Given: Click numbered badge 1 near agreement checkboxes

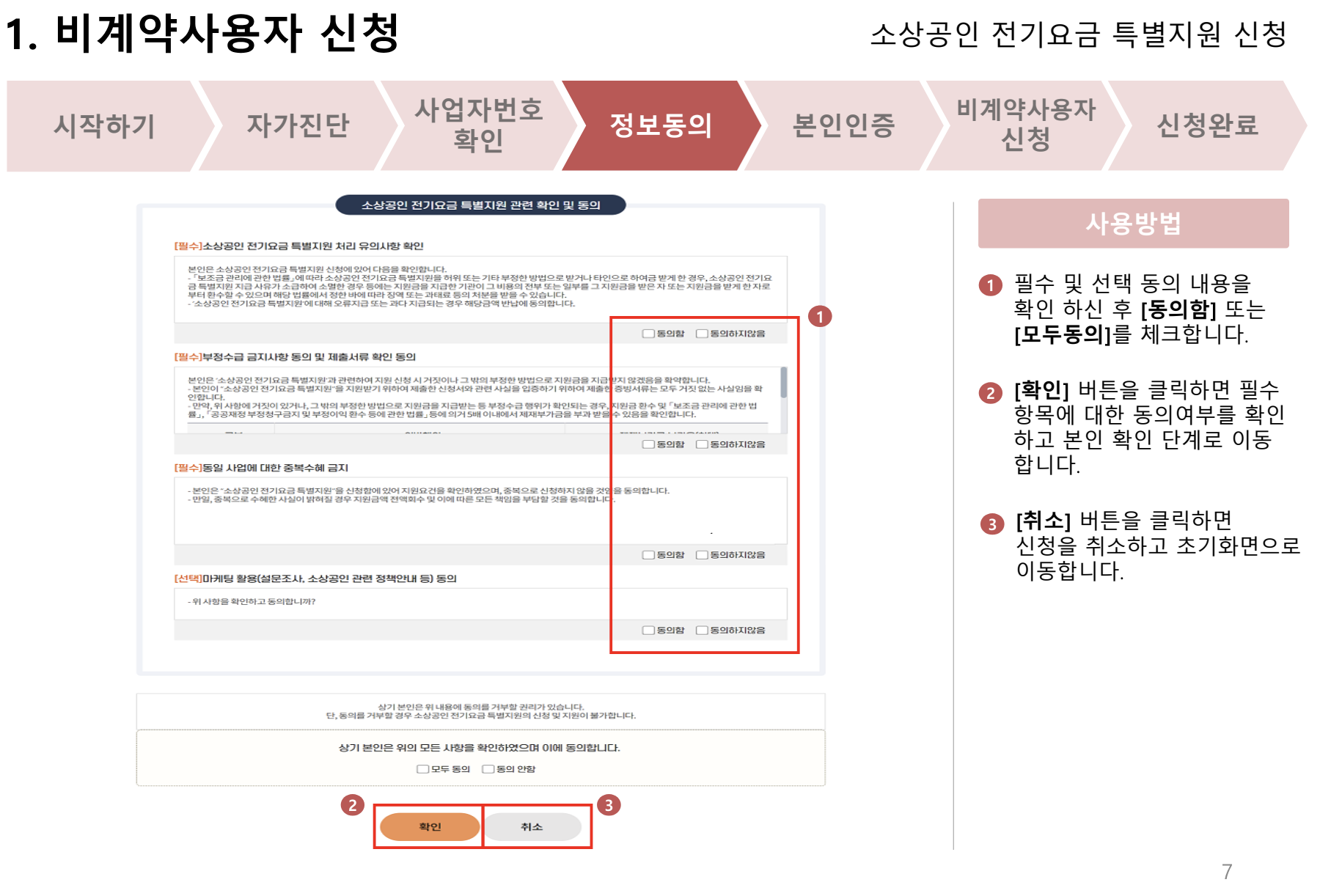Looking at the screenshot, I should coord(821,317).
